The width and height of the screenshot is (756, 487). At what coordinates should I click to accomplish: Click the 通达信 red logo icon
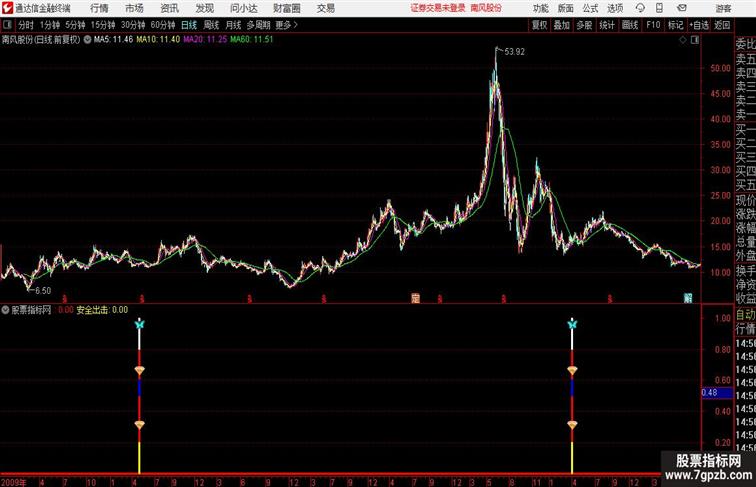point(7,8)
